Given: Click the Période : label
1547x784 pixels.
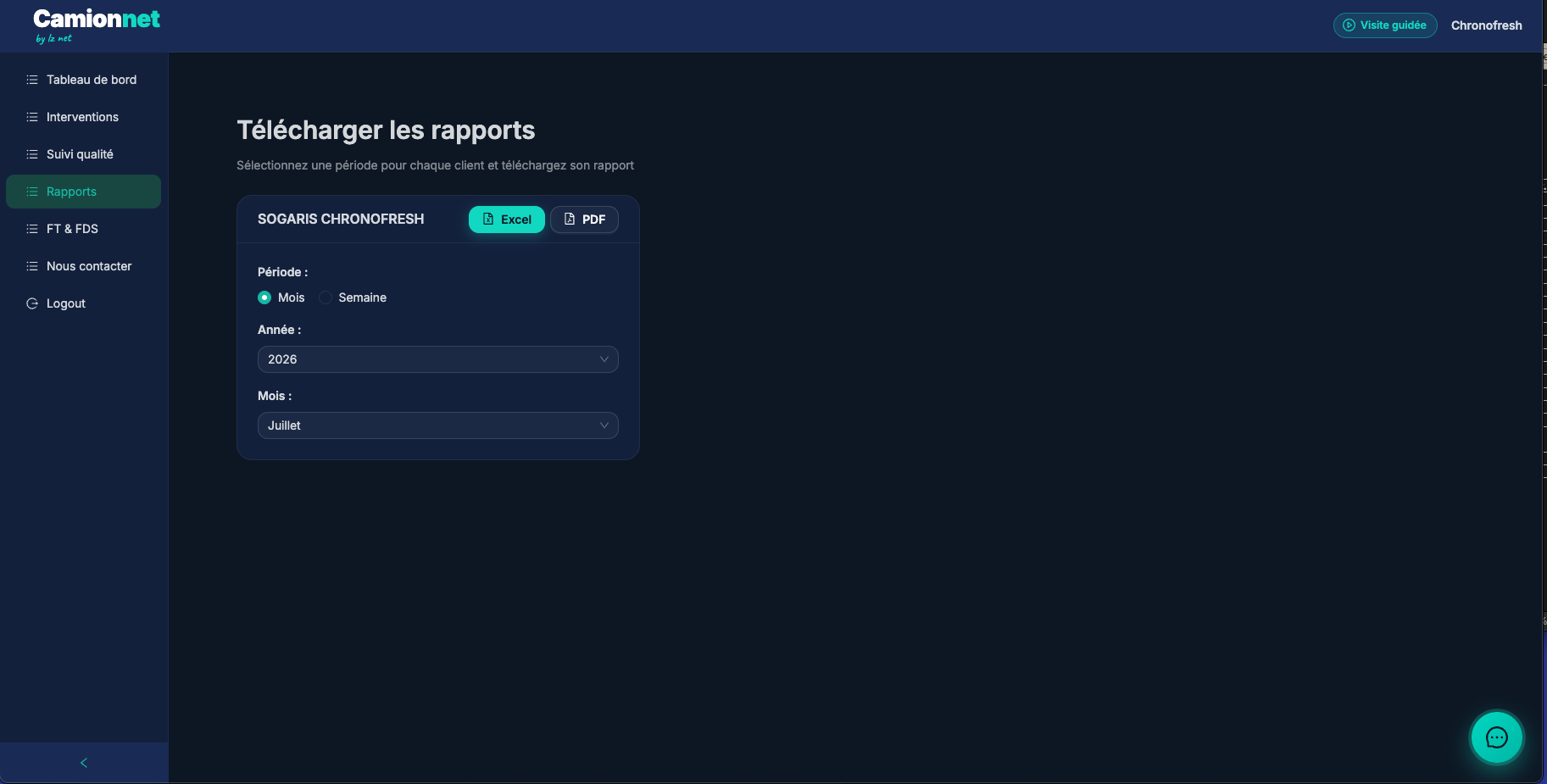Looking at the screenshot, I should [282, 272].
